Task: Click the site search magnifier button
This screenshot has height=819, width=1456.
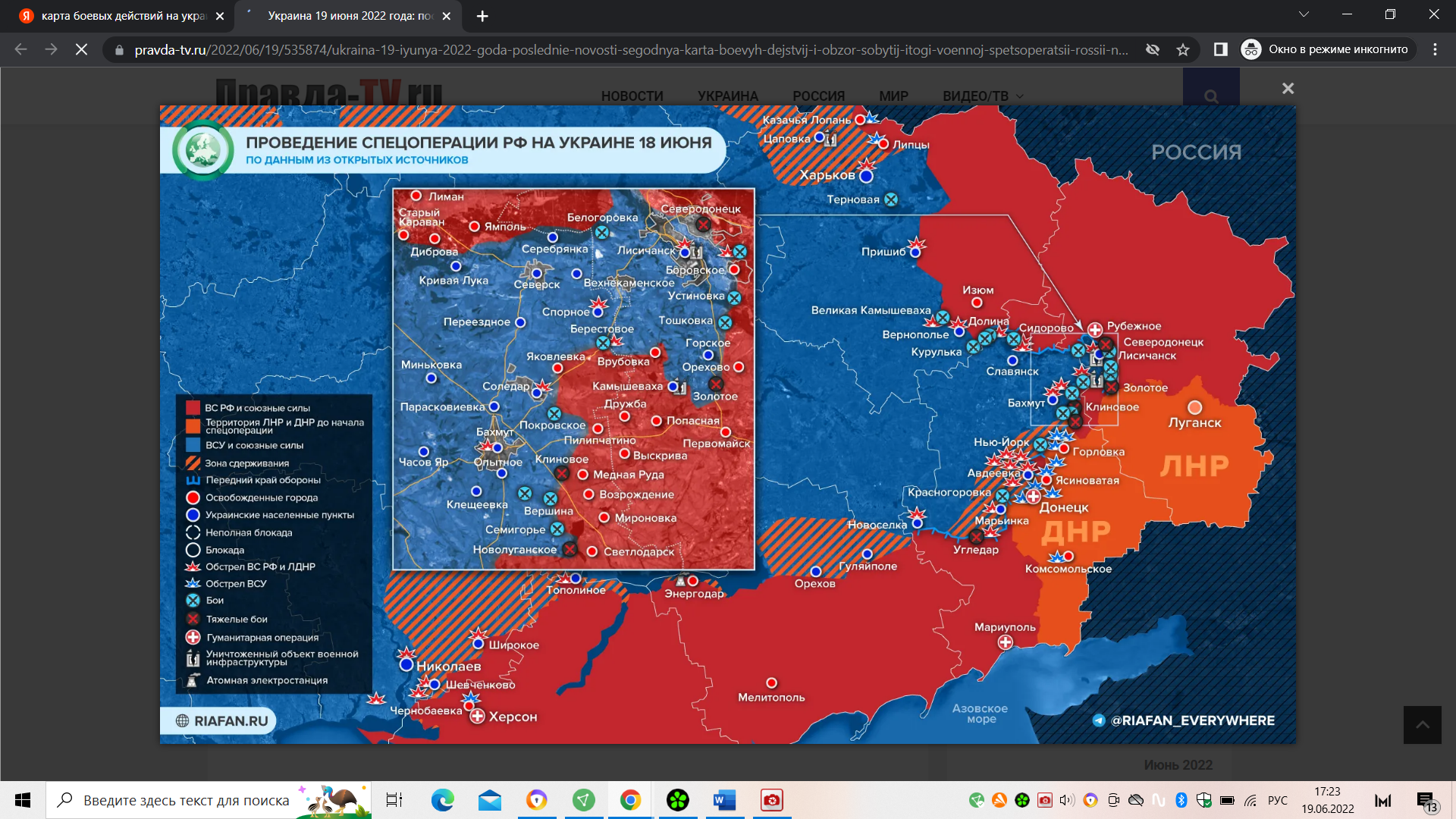Action: 1211,96
